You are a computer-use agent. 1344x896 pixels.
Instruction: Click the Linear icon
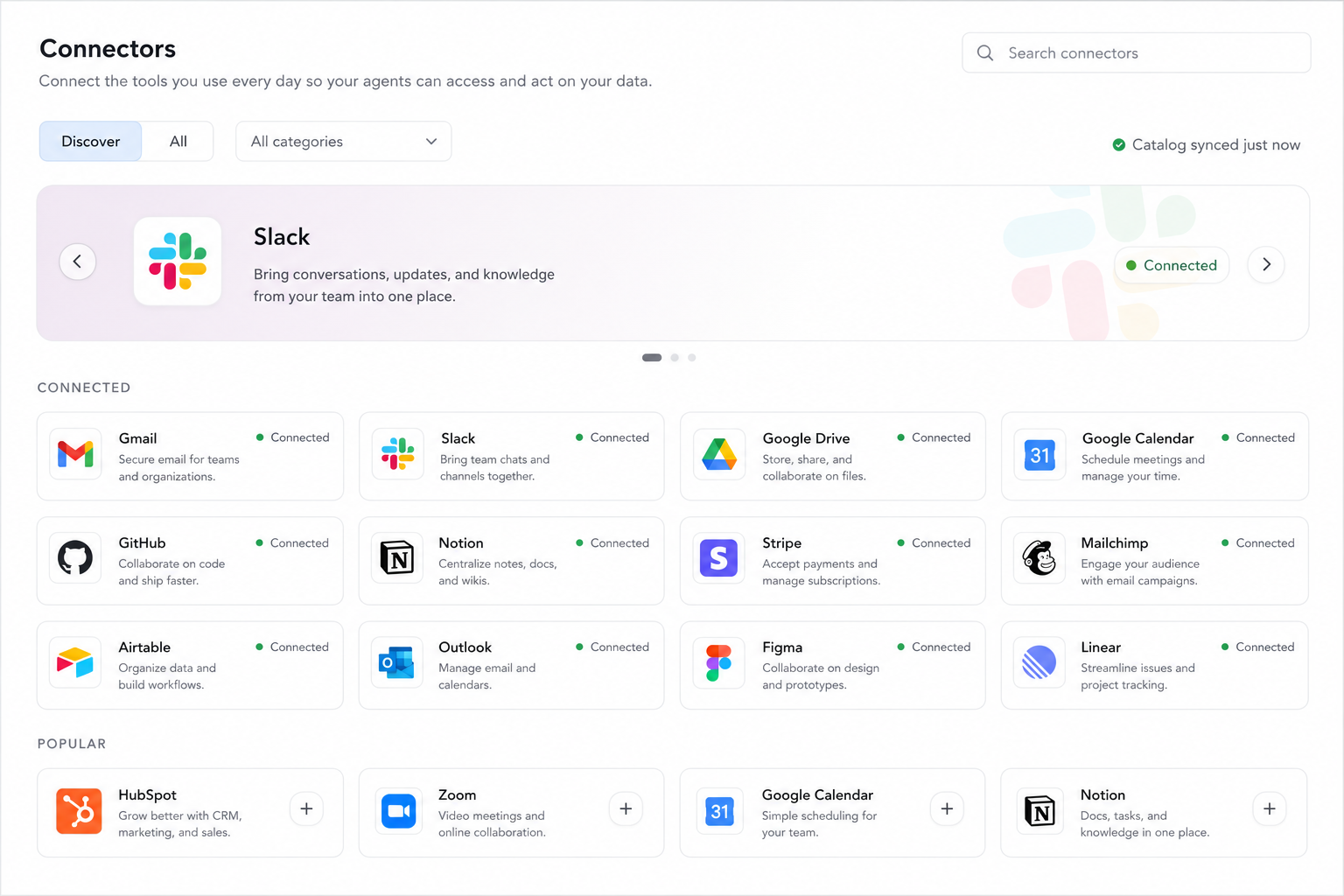(x=1039, y=662)
